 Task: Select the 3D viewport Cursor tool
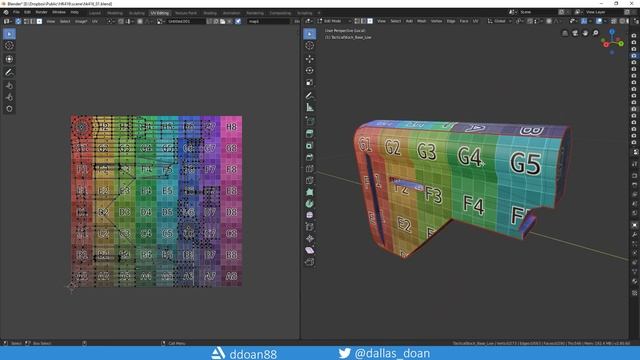[x=310, y=46]
